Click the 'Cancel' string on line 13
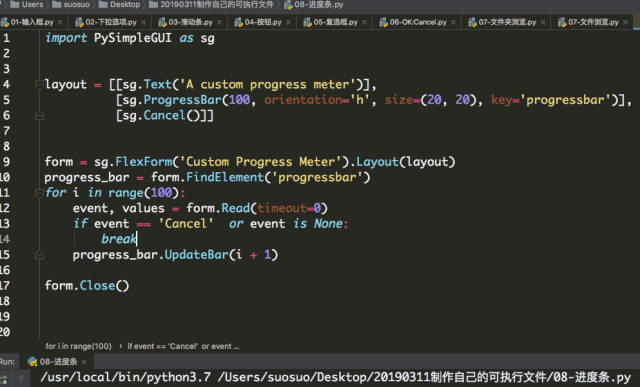 click(186, 224)
